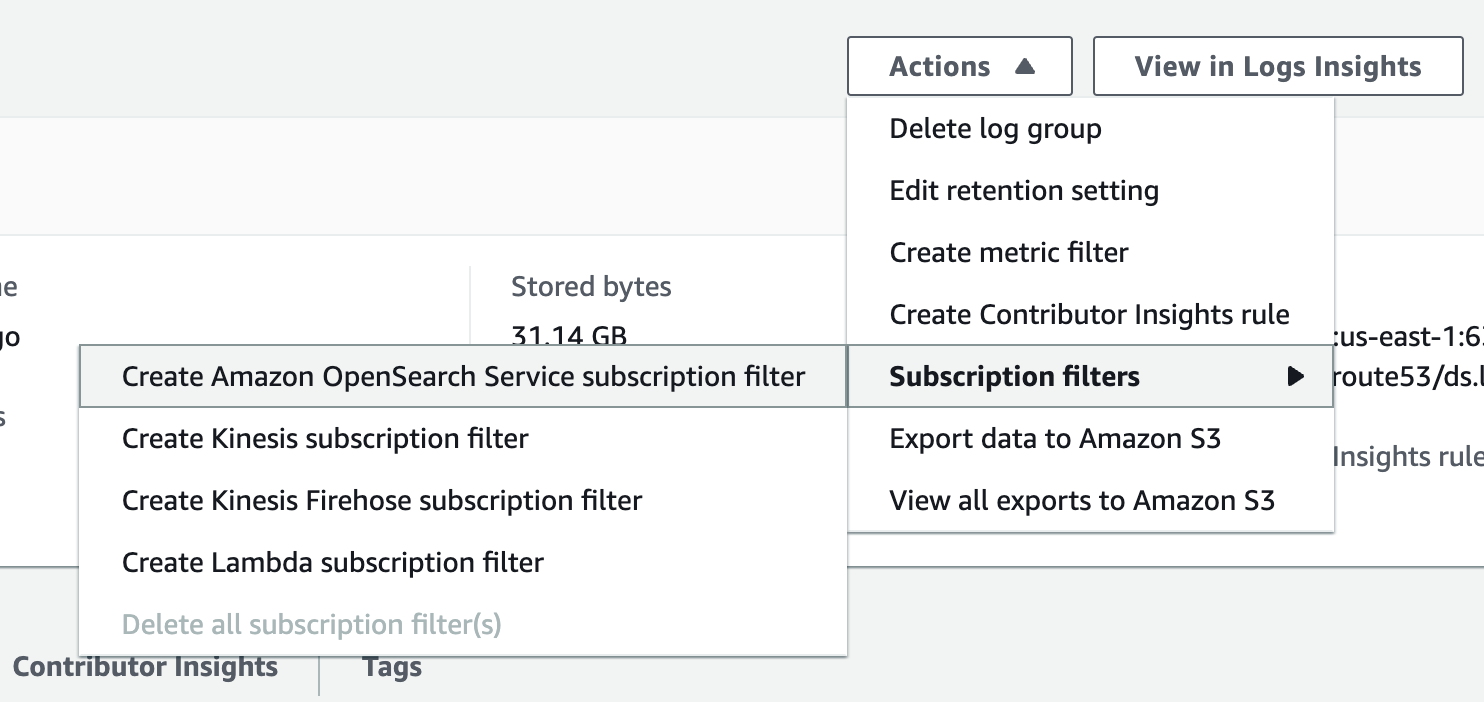
Task: Switch to the Contributor Insights tab
Action: click(145, 668)
